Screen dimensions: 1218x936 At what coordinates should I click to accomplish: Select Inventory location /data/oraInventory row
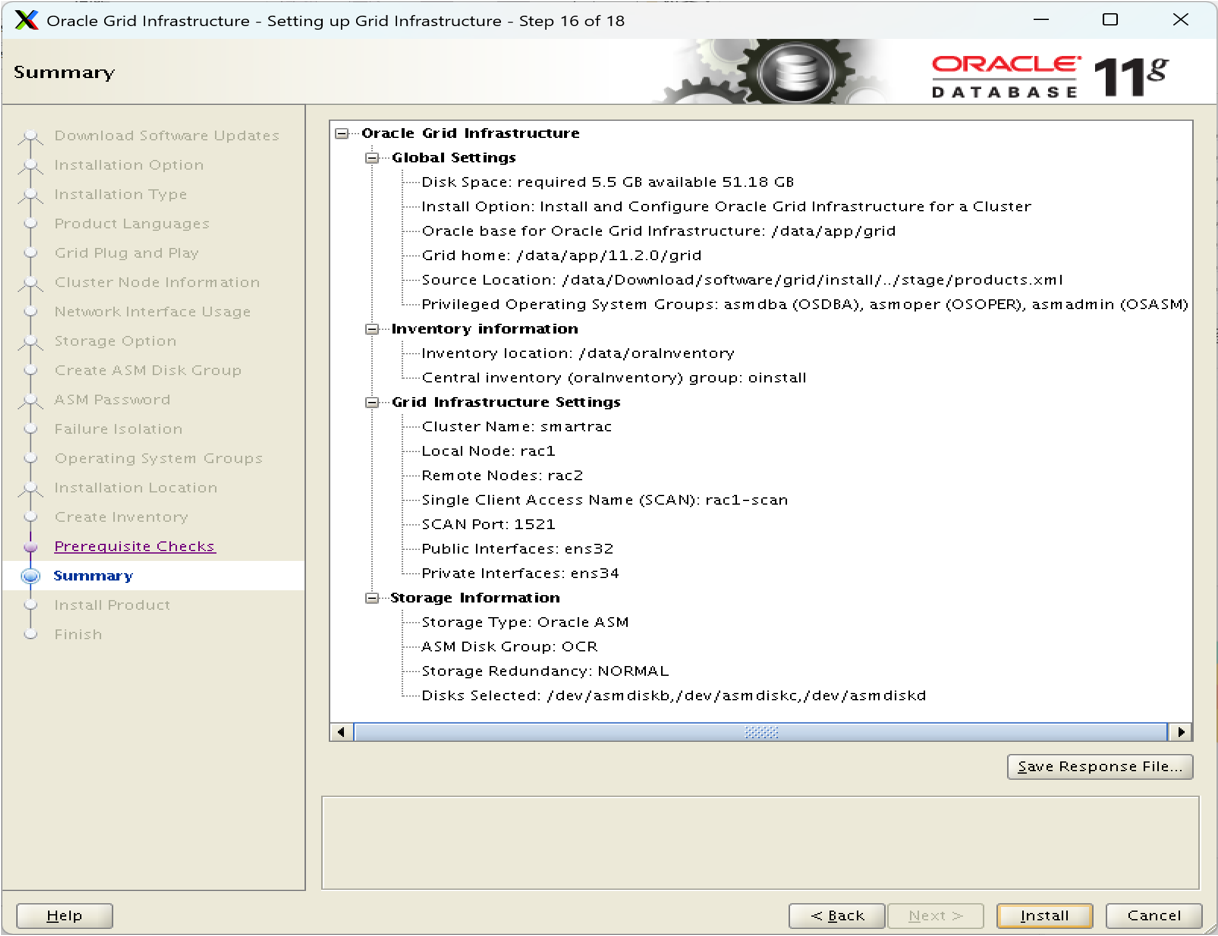pyautogui.click(x=578, y=353)
